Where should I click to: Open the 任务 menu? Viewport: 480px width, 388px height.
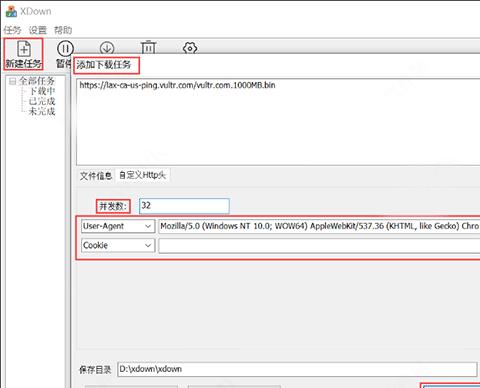12,30
